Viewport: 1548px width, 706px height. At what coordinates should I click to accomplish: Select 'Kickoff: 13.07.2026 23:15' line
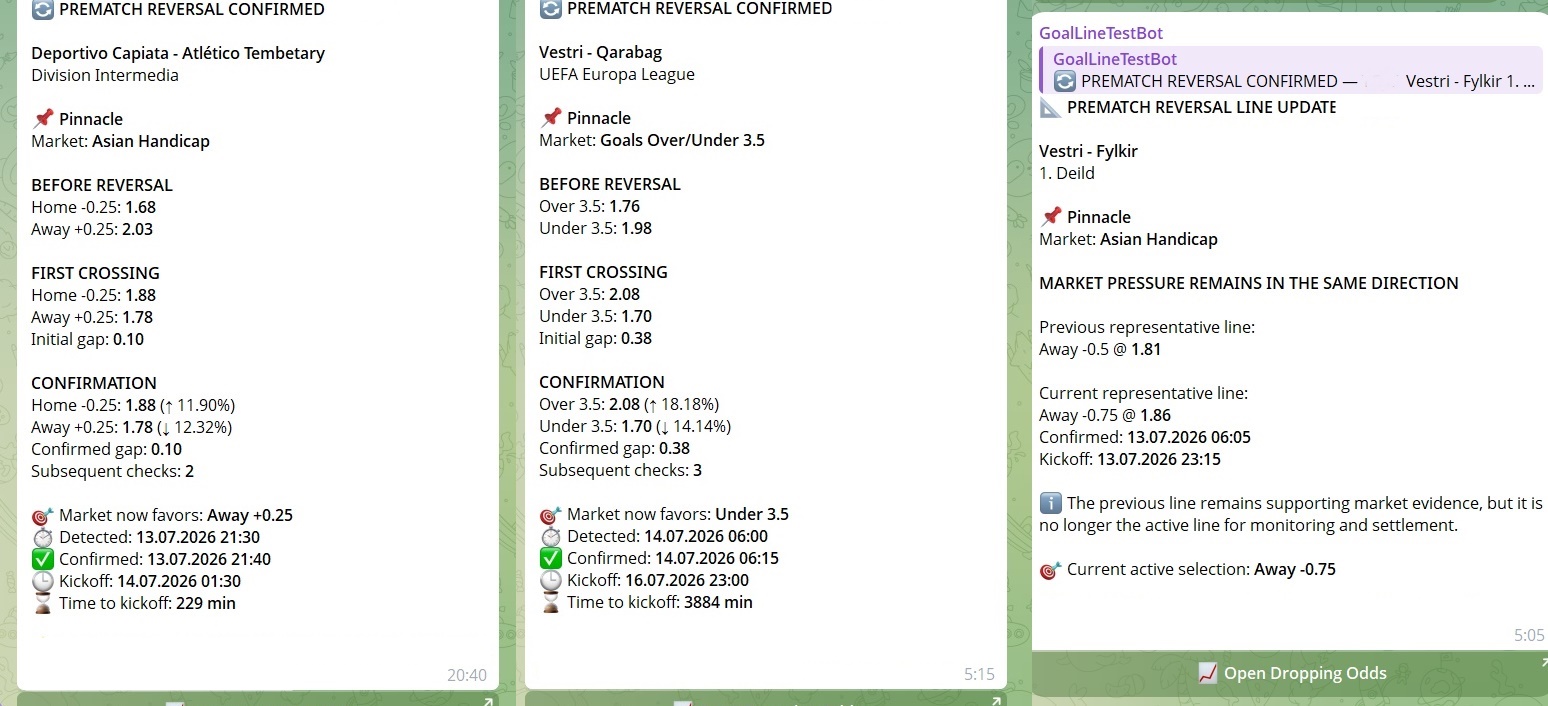(x=1130, y=459)
